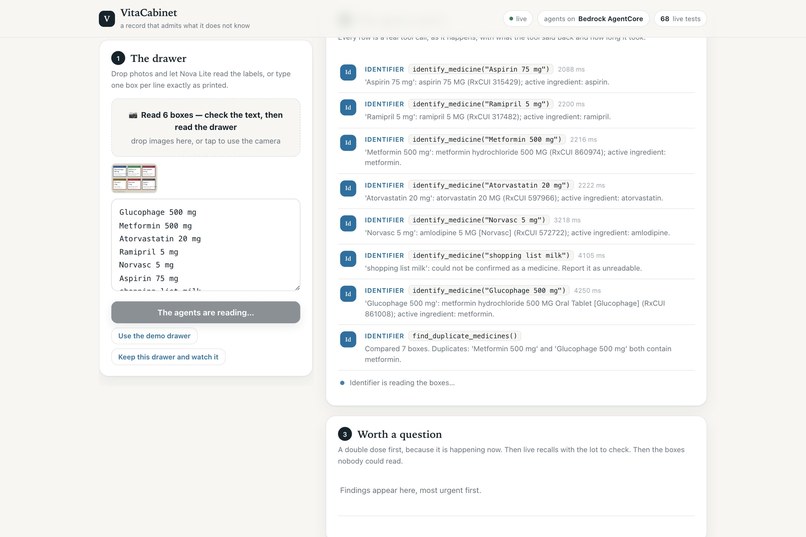
Task: Click the Id icon beside Glucophage 500 mg call
Action: coord(348,293)
